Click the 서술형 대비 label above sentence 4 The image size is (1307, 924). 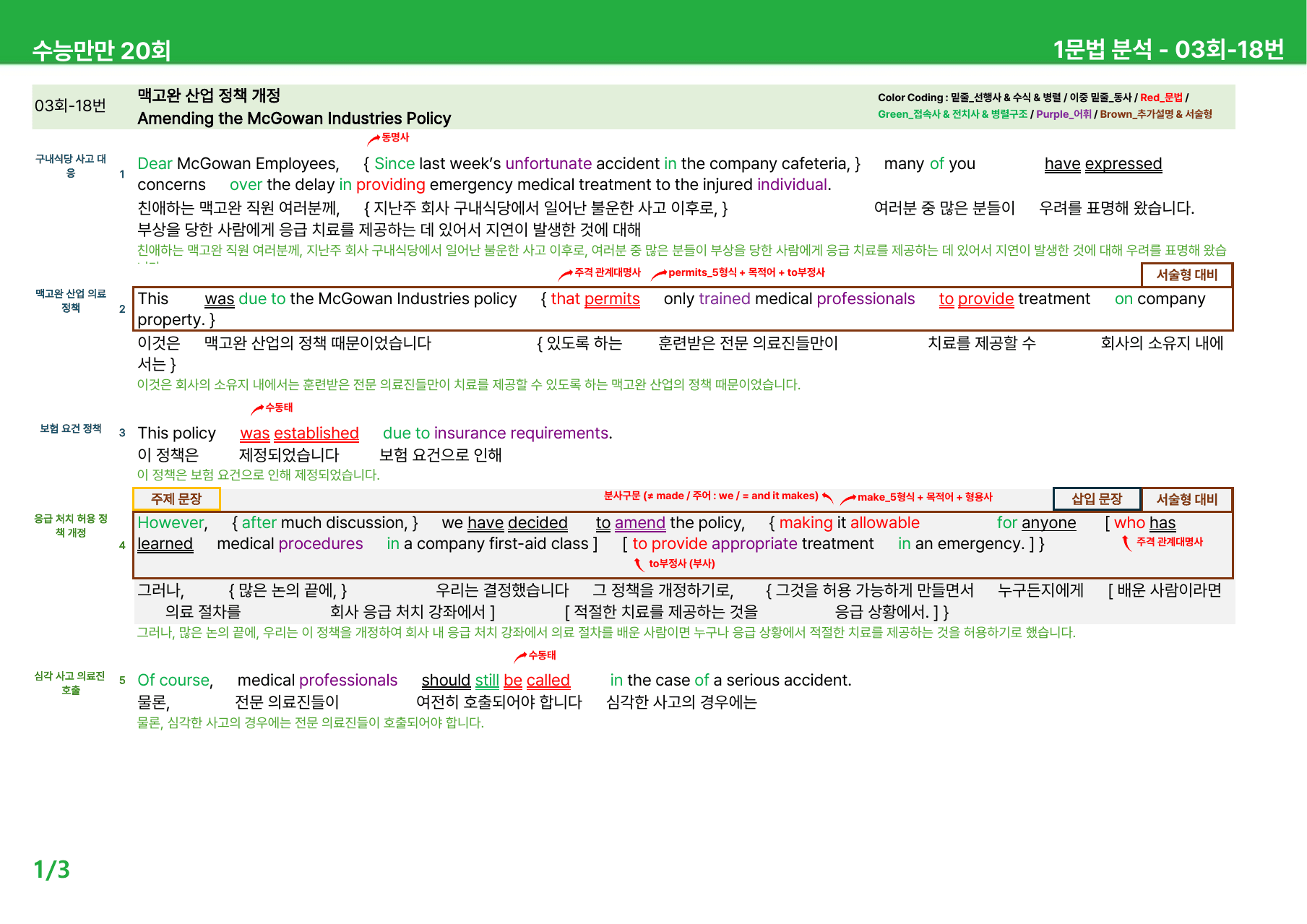pyautogui.click(x=1187, y=498)
